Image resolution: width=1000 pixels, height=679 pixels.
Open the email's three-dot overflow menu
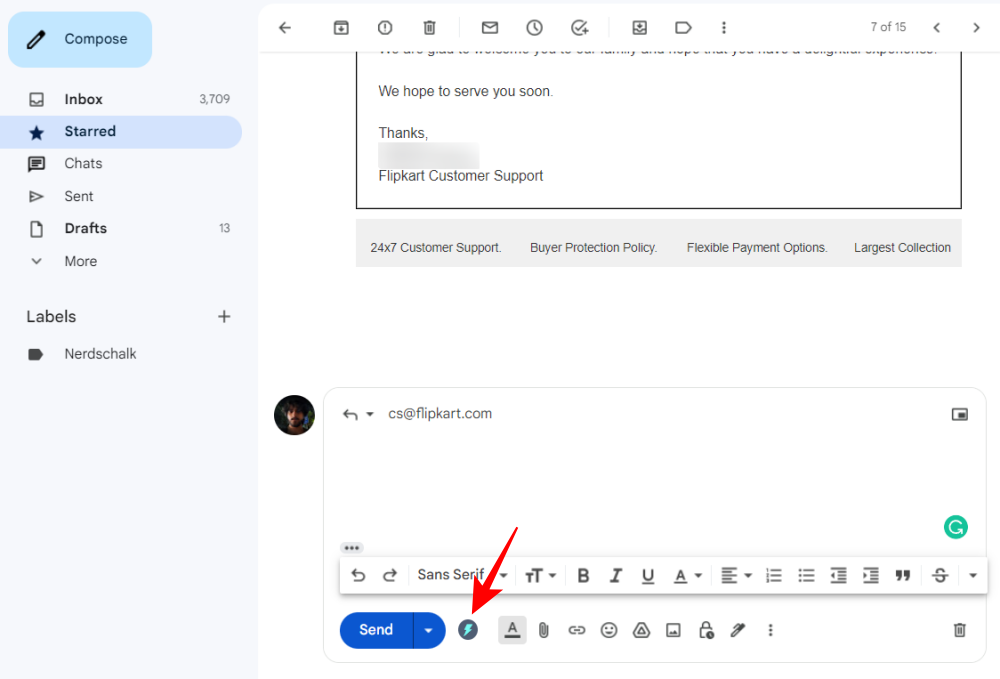click(x=724, y=27)
